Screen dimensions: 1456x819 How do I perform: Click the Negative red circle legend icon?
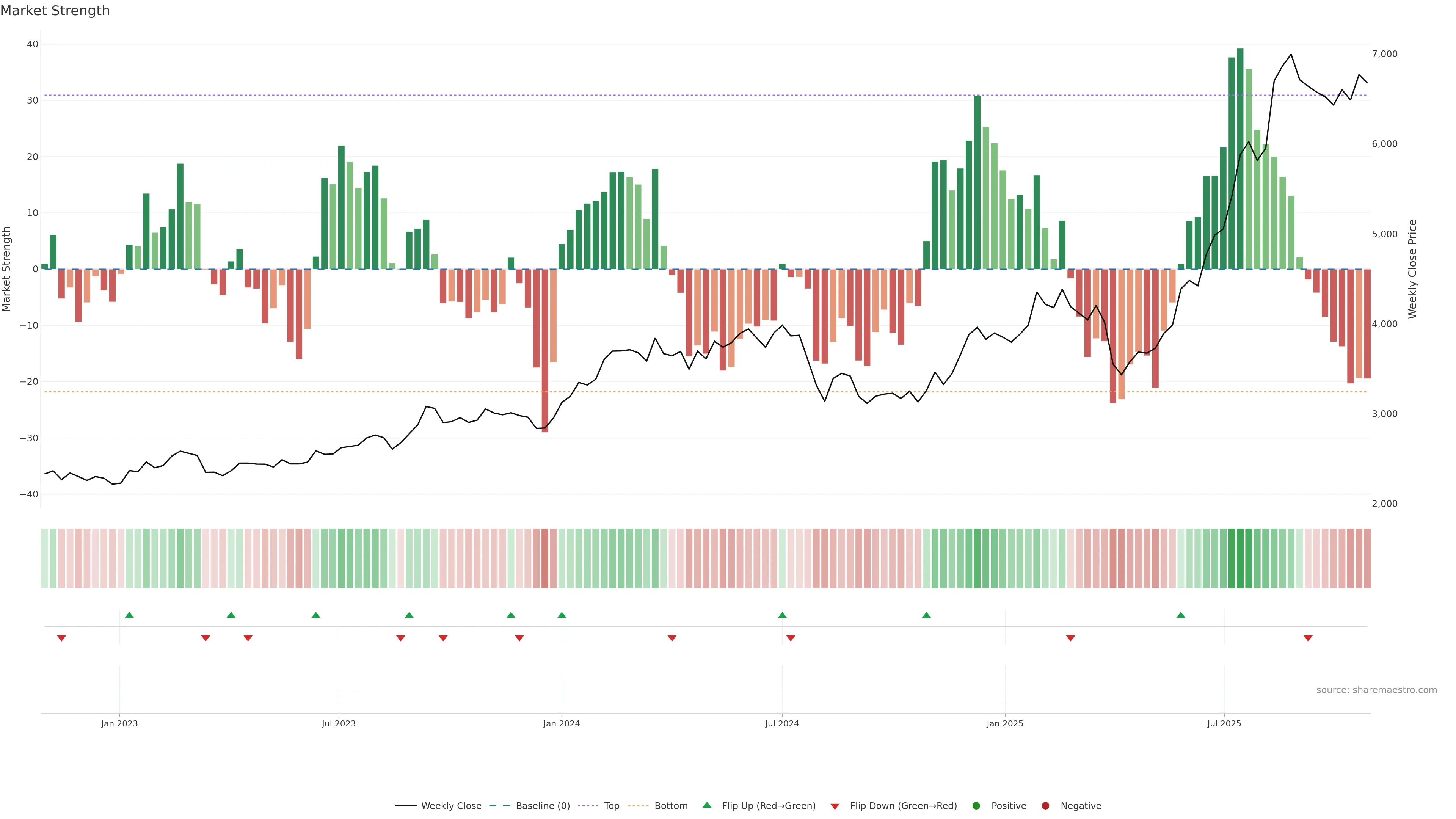coord(1045,806)
